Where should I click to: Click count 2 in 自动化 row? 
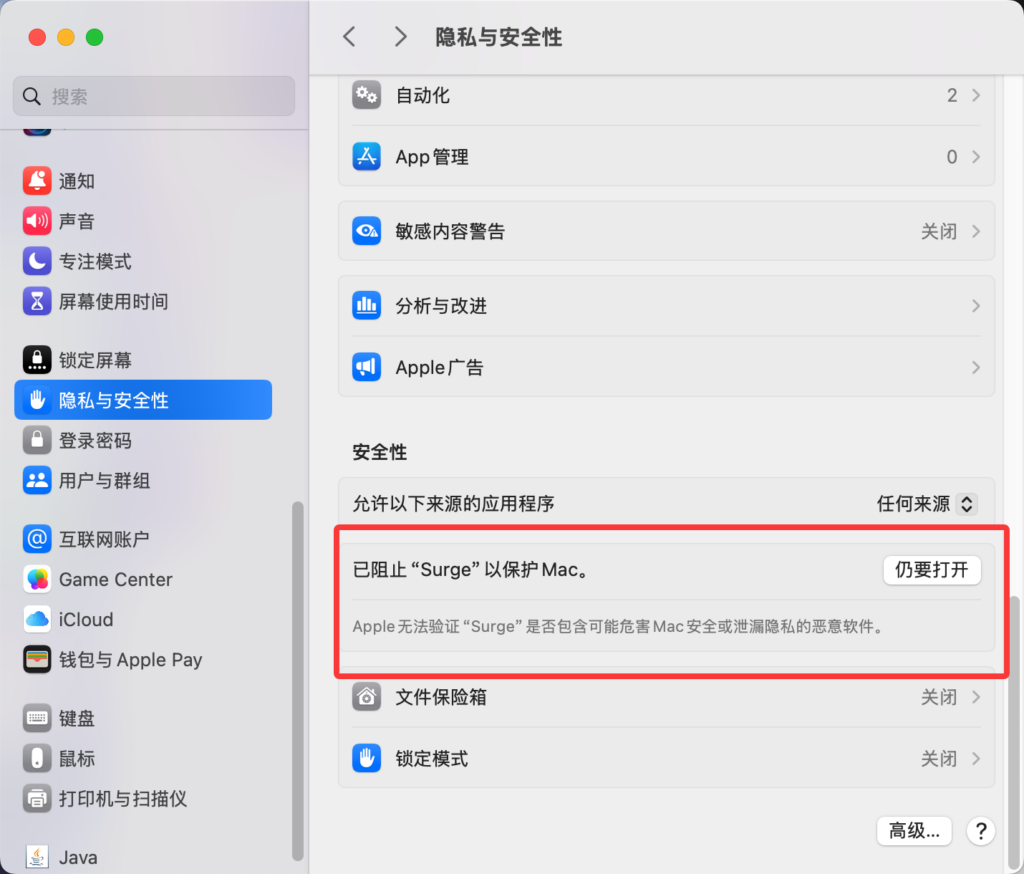(952, 95)
